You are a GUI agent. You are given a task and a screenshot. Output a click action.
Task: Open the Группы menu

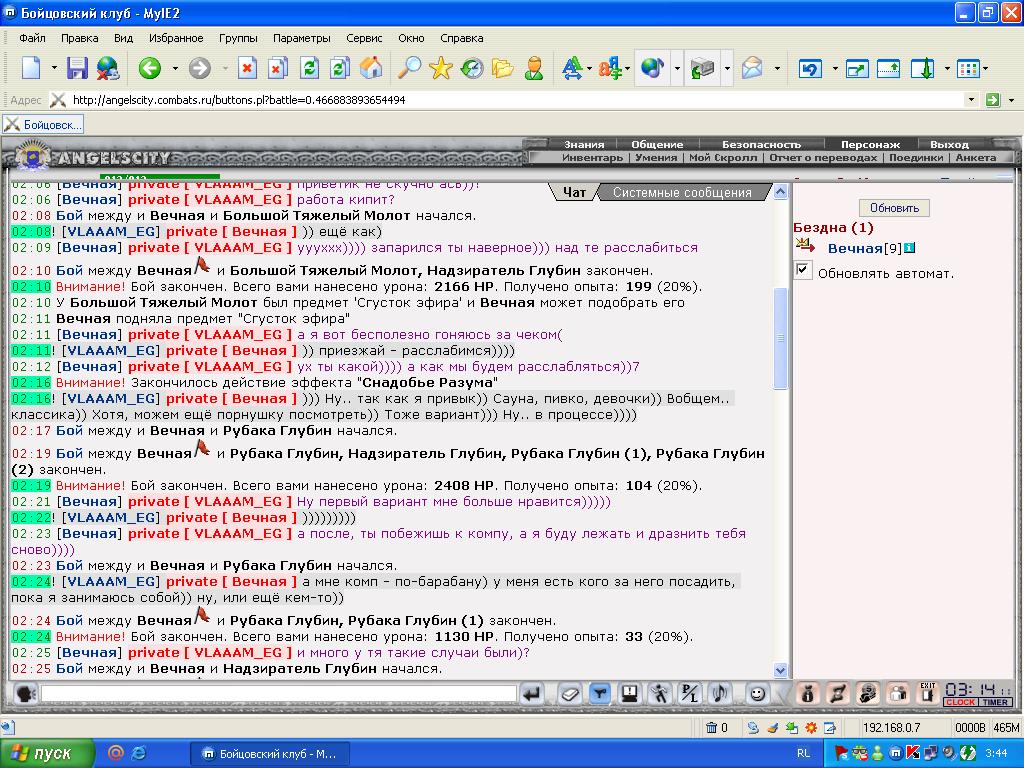point(238,38)
